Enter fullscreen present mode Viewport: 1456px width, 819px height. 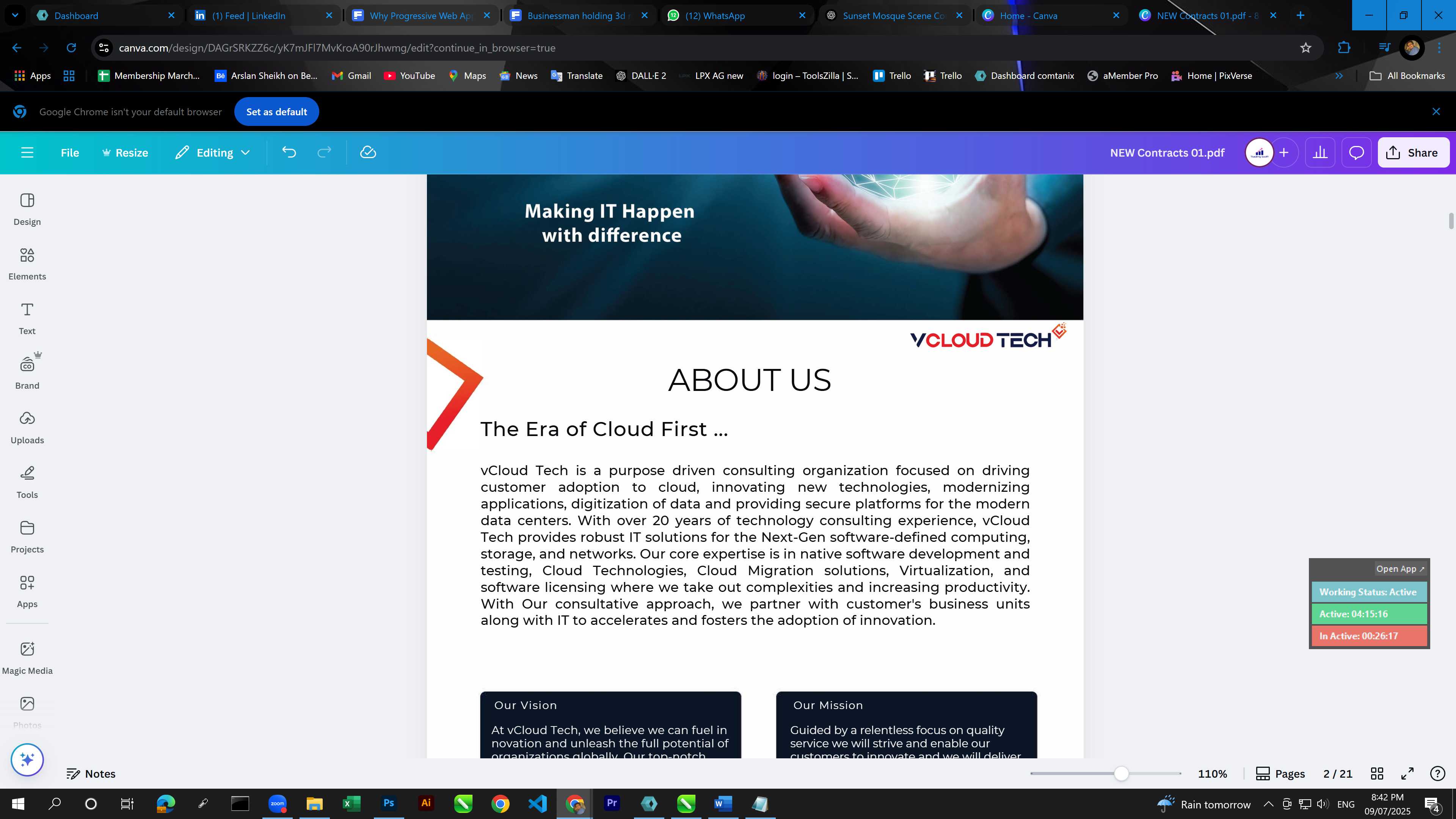point(1407,774)
